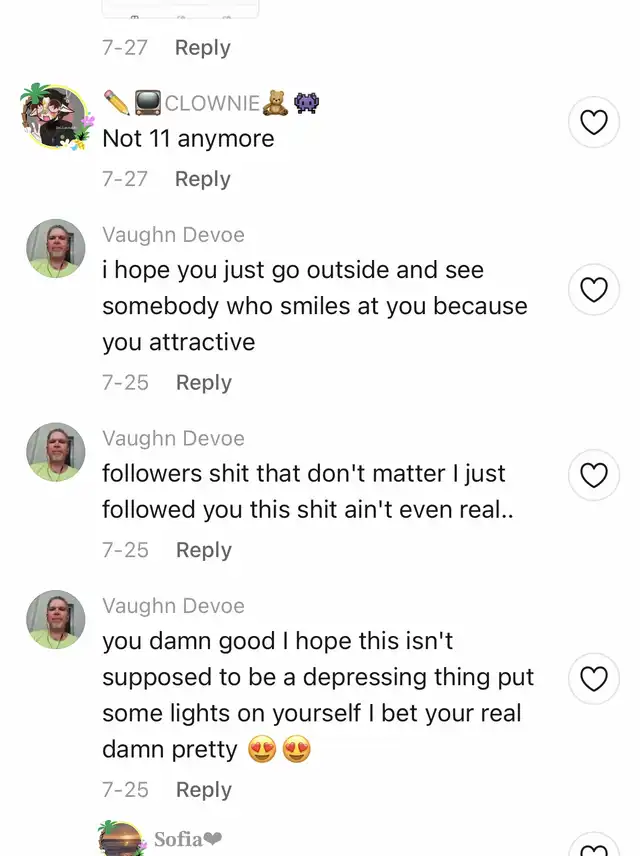Open Vaughn Devoe username above followers comment
640x856 pixels.
click(x=173, y=438)
